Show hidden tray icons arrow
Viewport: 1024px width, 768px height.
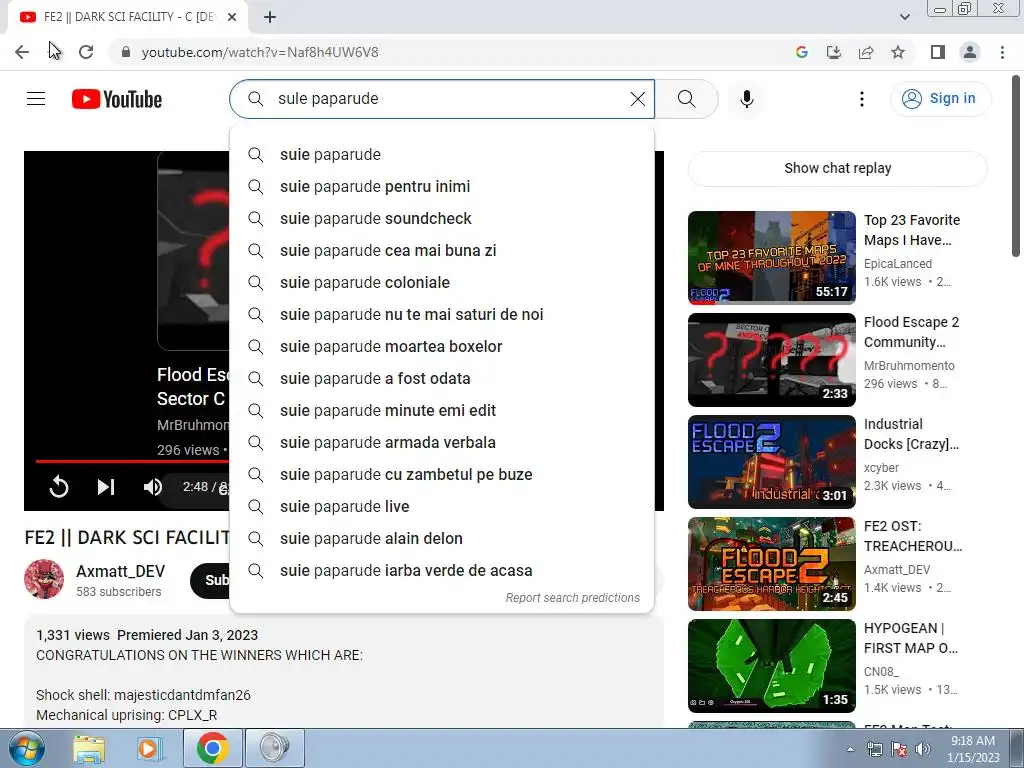850,749
